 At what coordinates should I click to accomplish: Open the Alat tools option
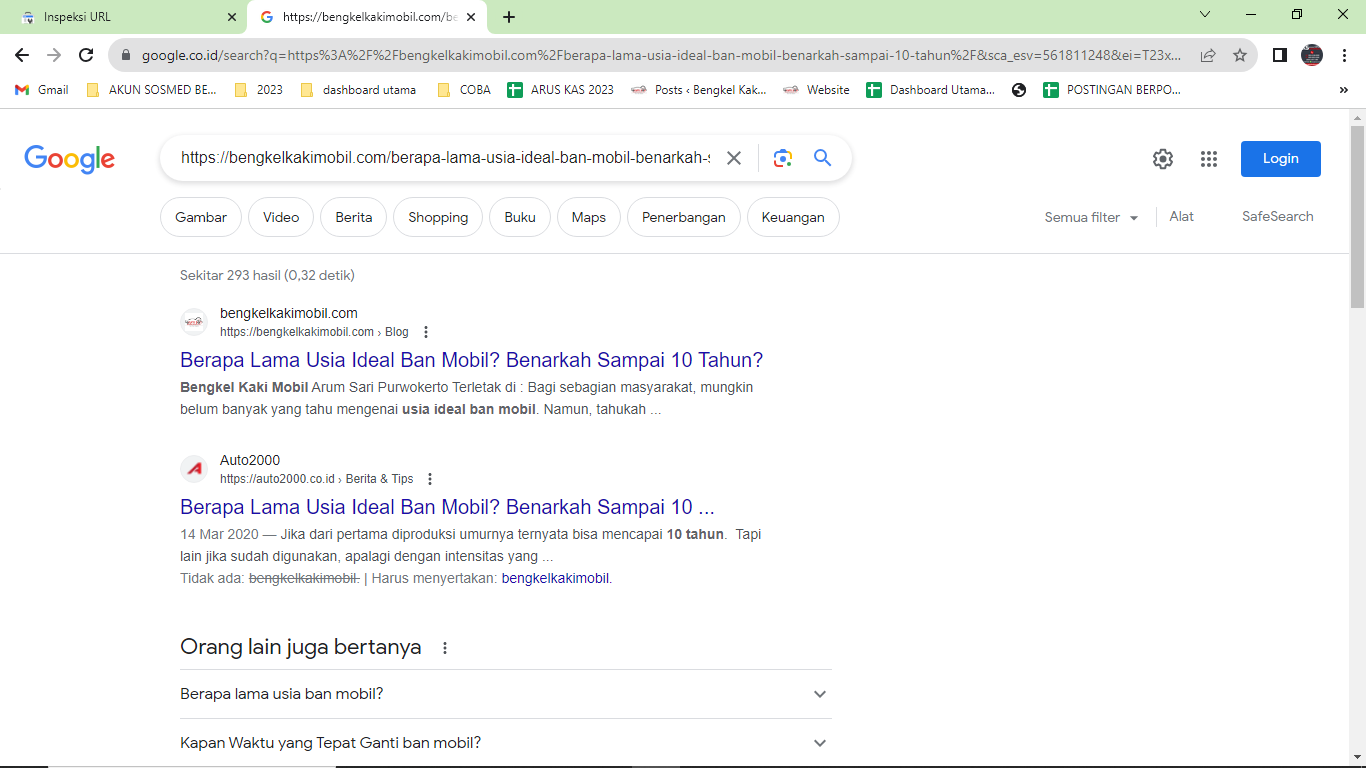pos(1181,216)
